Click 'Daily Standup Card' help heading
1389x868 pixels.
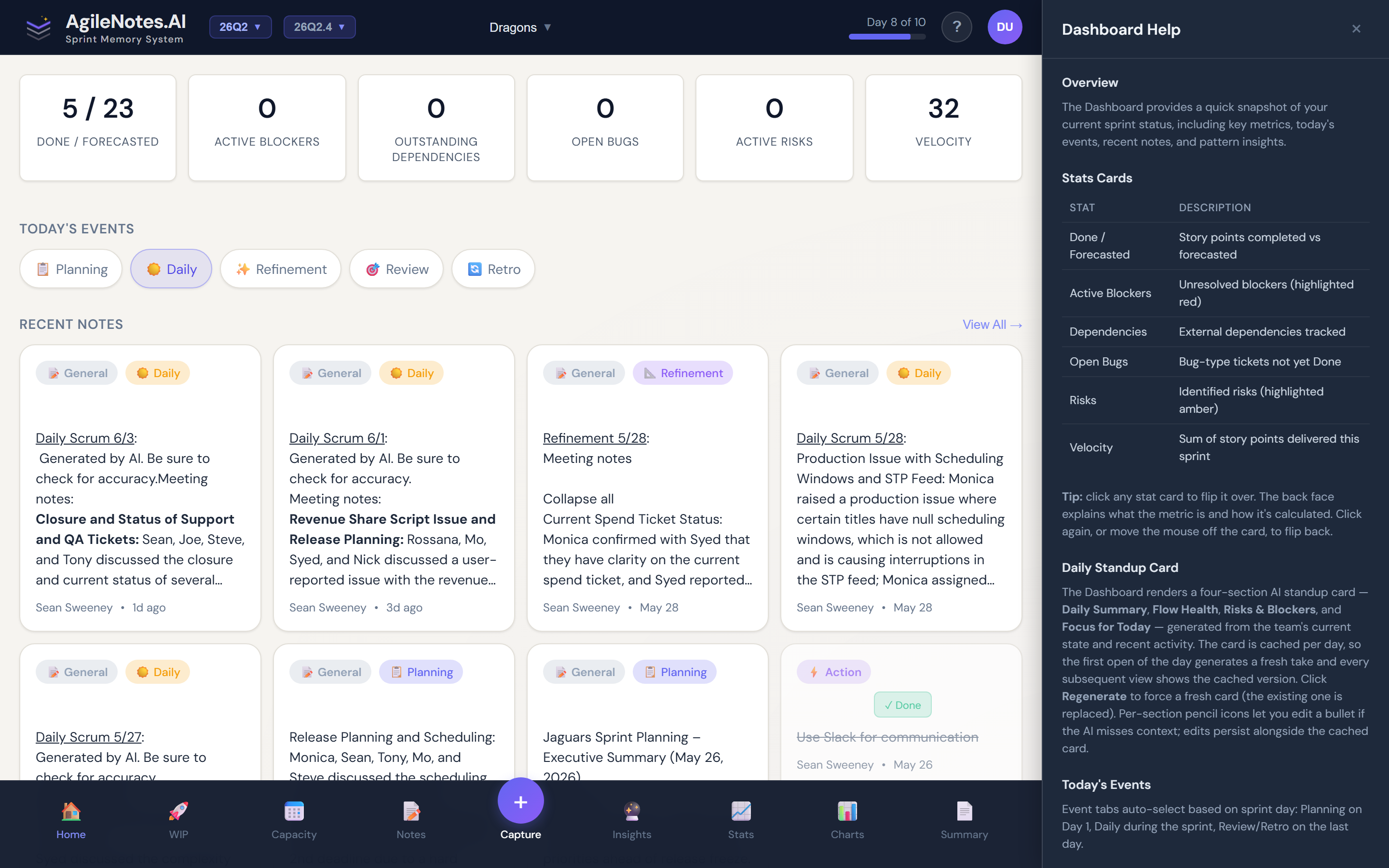tap(1120, 567)
